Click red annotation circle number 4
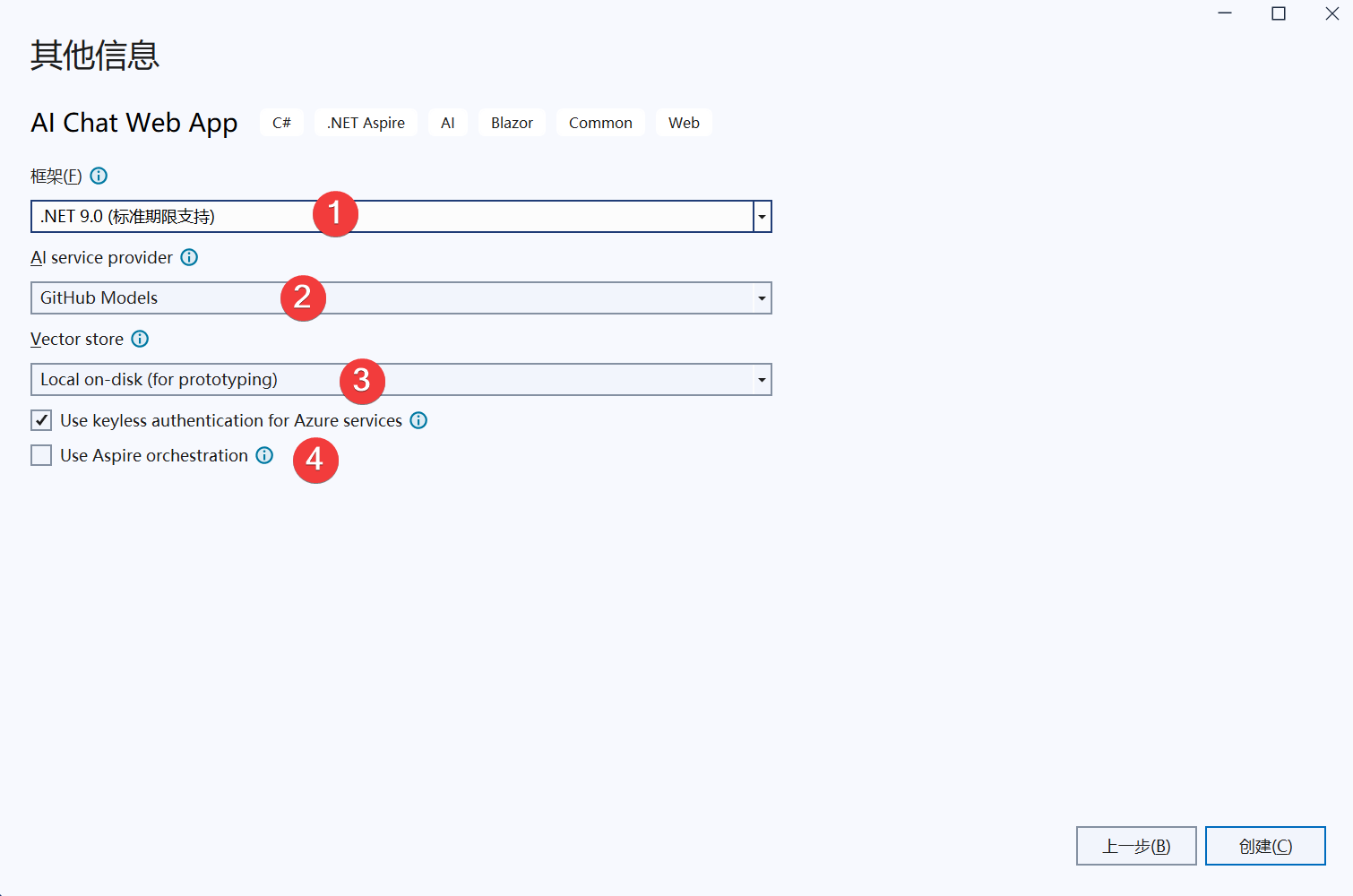1353x896 pixels. pos(315,461)
